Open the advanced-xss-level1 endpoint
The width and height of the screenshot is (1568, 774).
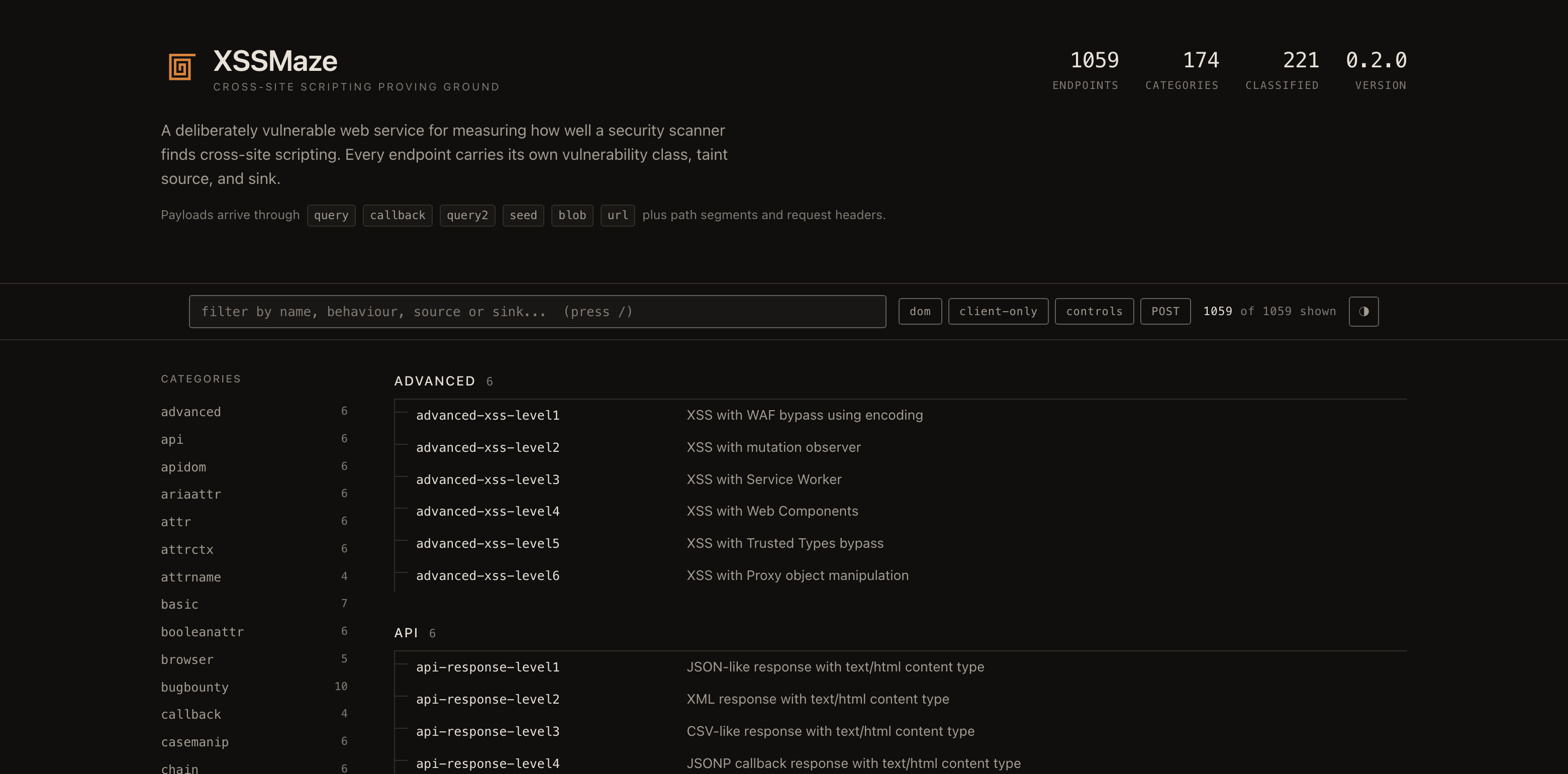(900, 415)
